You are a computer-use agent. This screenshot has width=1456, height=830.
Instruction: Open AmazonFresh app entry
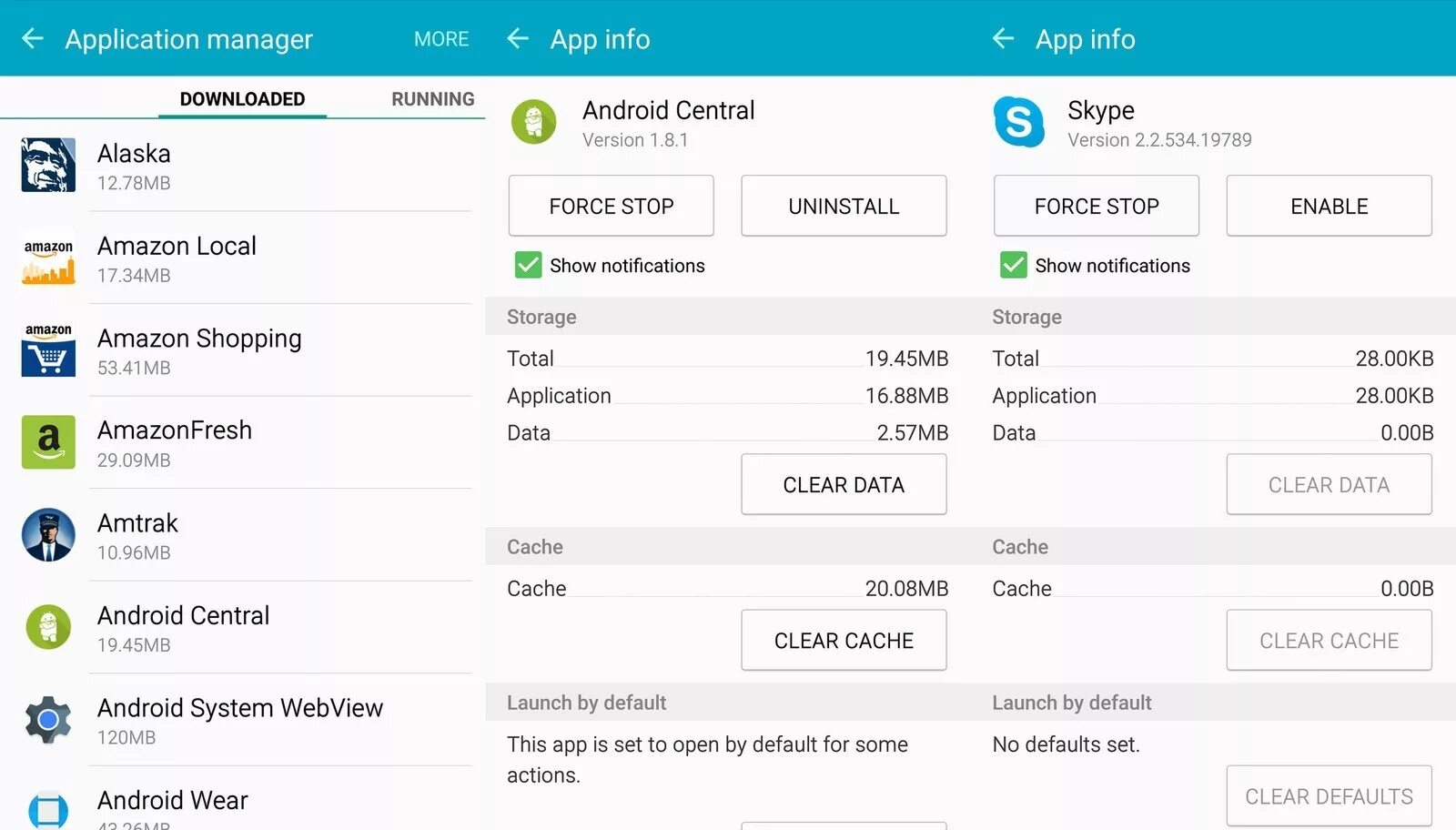point(242,443)
